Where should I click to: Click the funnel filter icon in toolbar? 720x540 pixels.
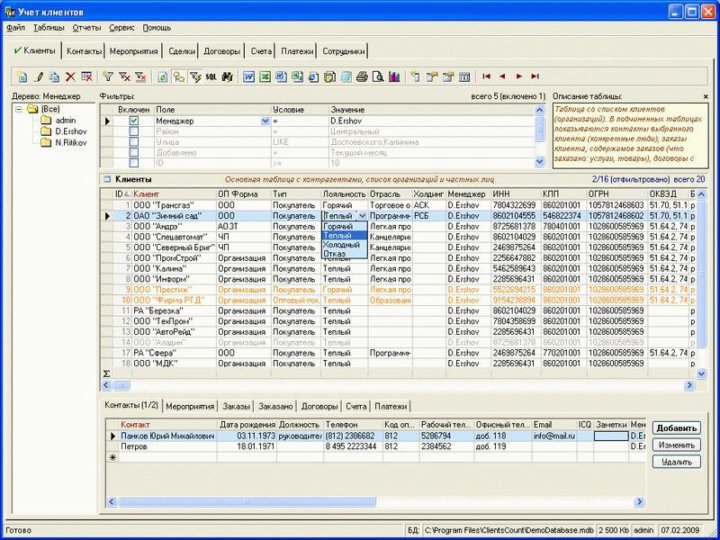[108, 77]
